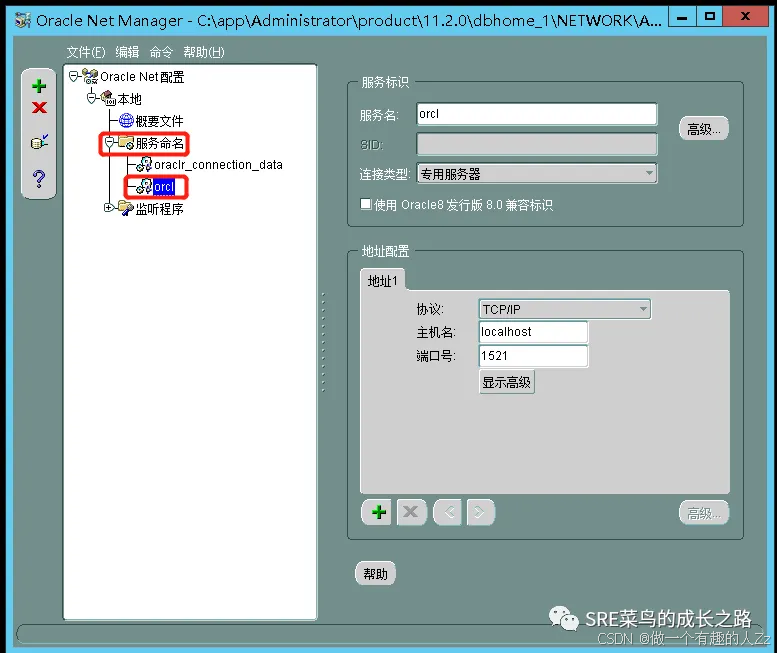Select the 概要文件 tree item

coord(159,121)
